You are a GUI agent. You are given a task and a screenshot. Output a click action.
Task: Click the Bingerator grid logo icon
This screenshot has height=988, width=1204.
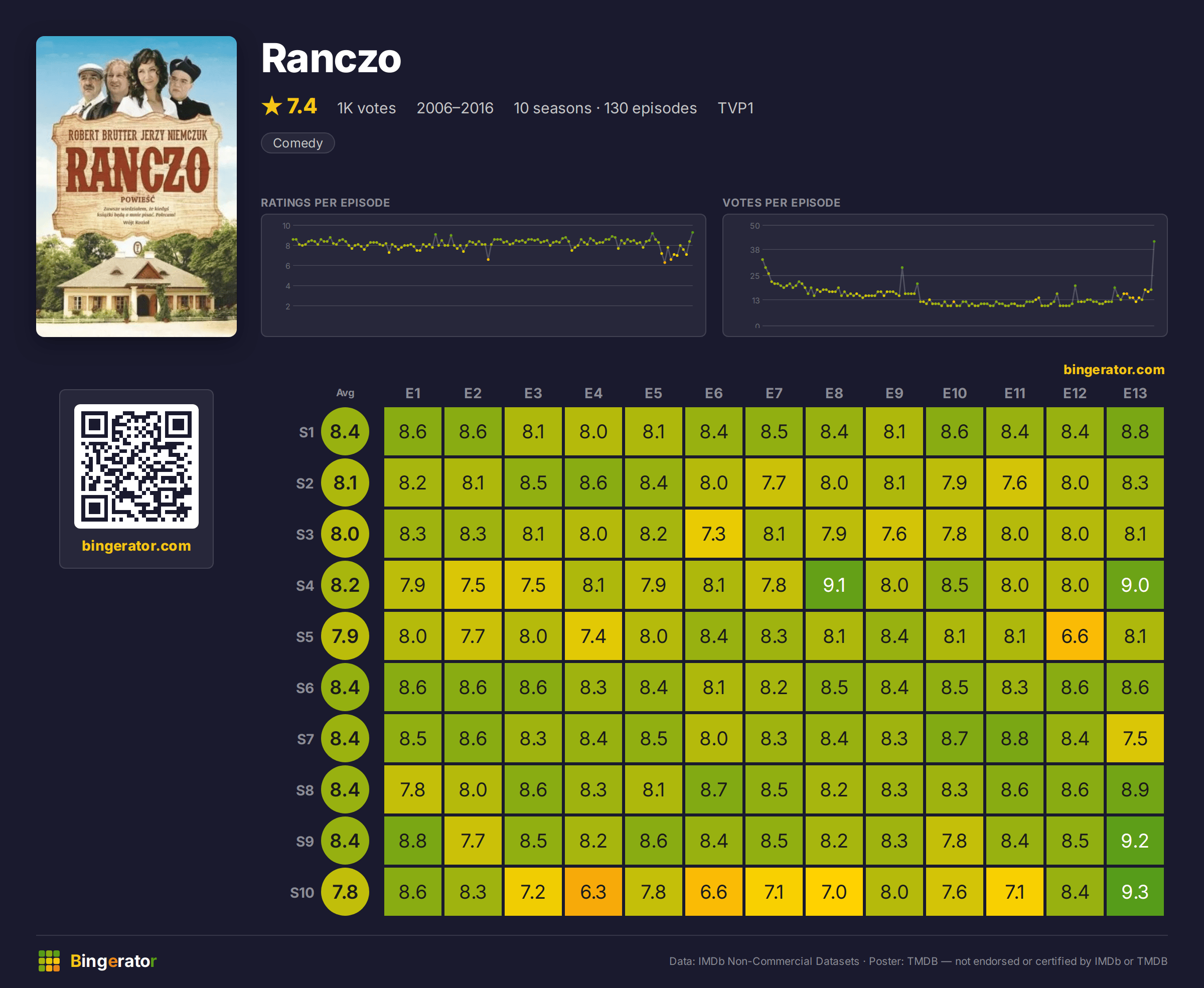click(49, 961)
